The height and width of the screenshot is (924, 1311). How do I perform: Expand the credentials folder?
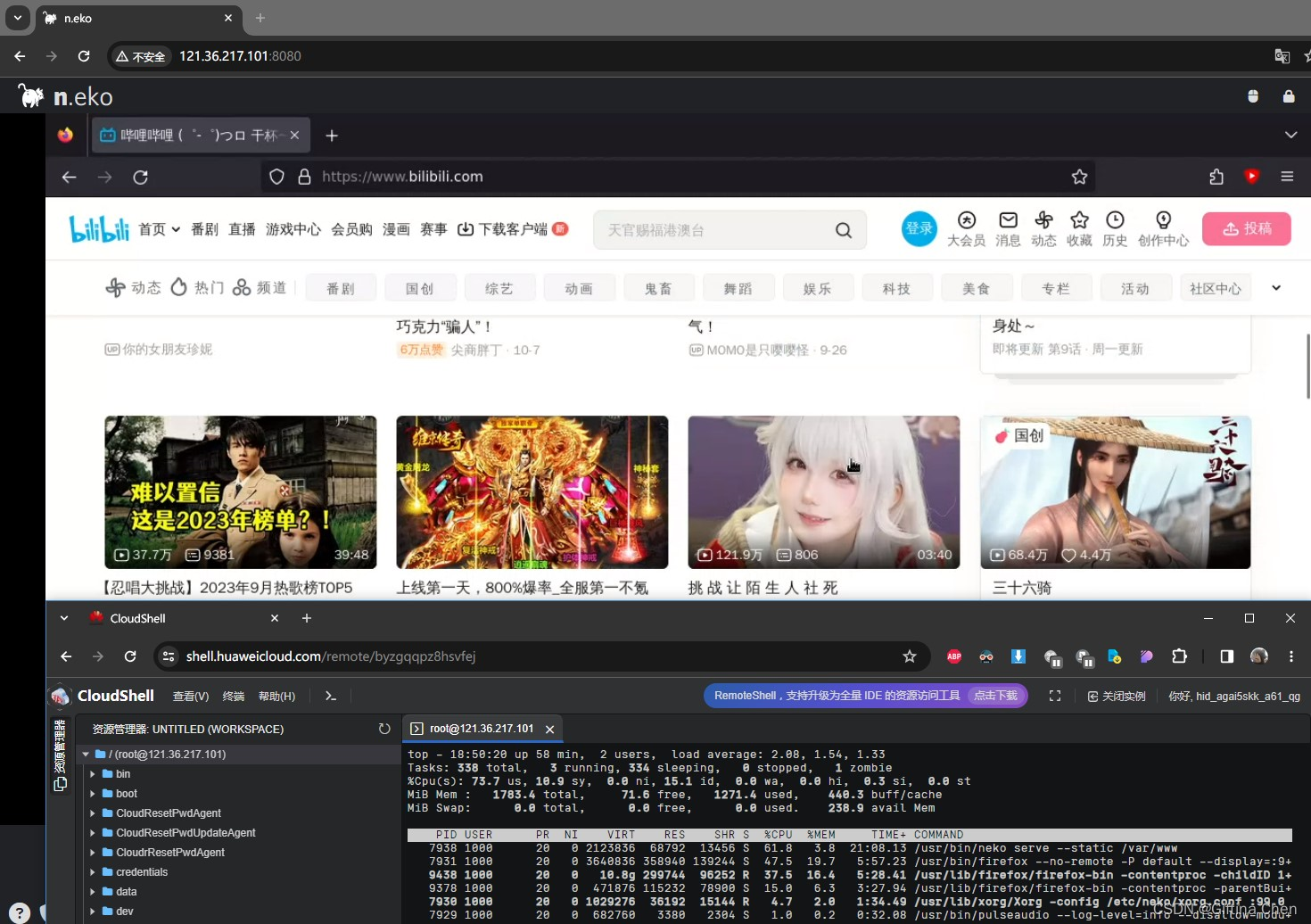(92, 872)
